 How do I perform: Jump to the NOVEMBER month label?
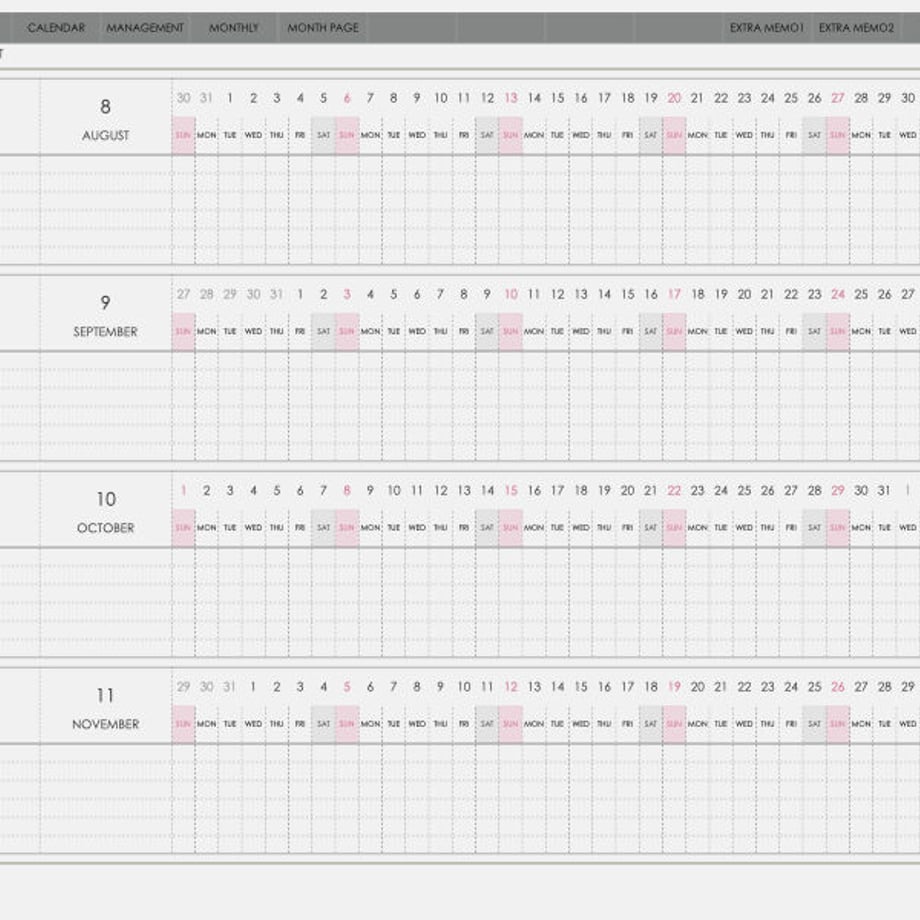[106, 725]
